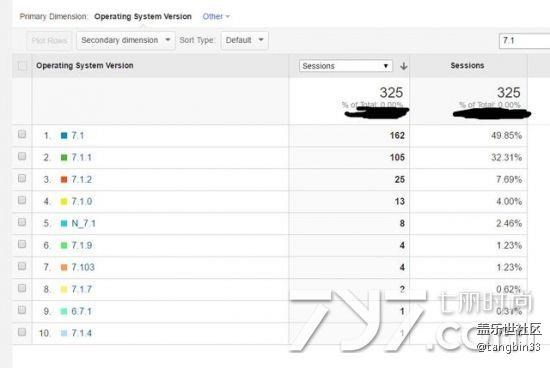Viewport: 550px width, 368px height.
Task: Open the 7.1.2 version link
Action: point(81,179)
